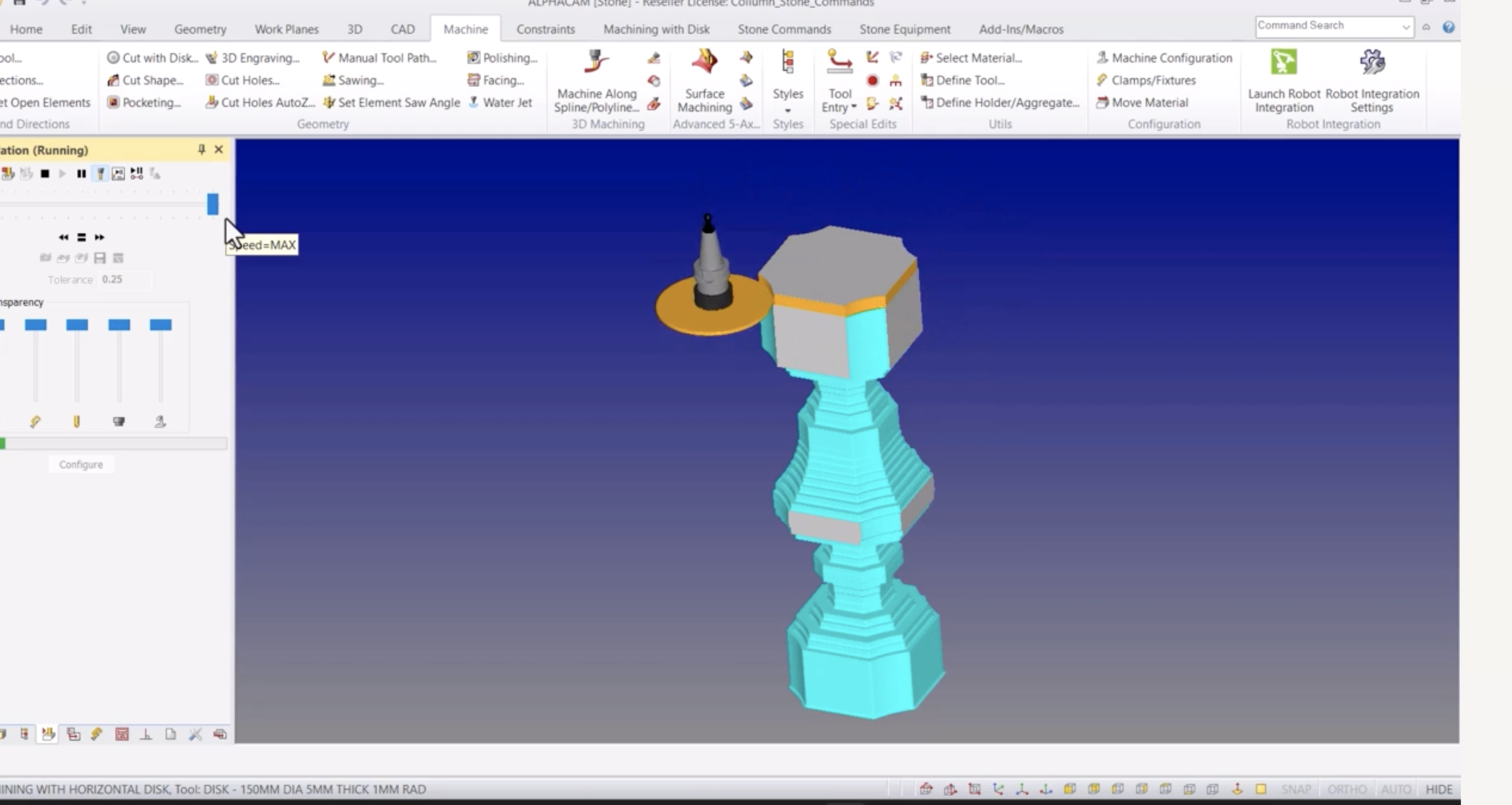This screenshot has height=805, width=1512.
Task: Open Robot Integration Settings
Action: (1371, 63)
